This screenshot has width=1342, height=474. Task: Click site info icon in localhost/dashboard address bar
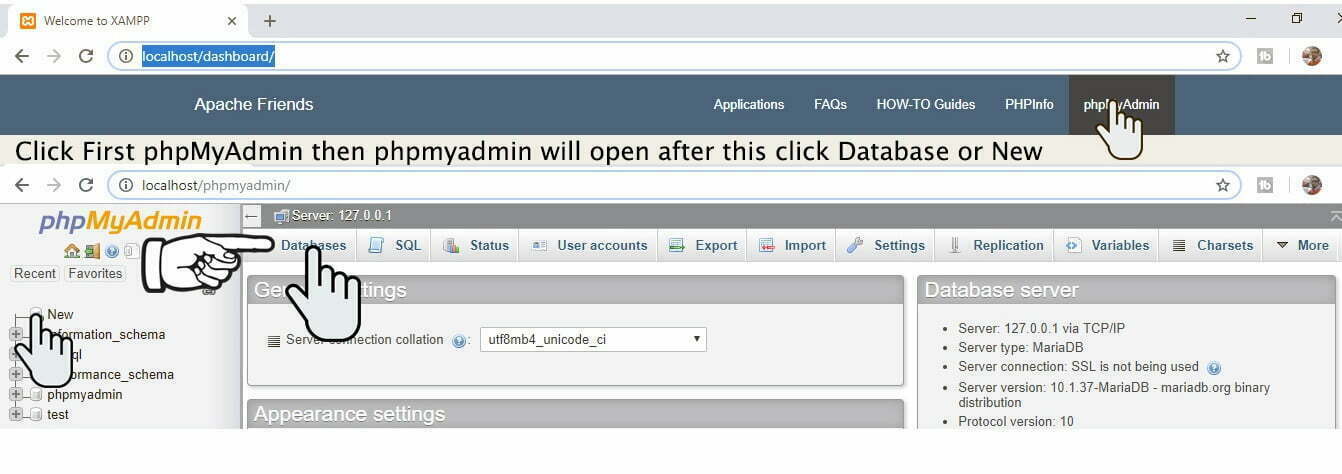pos(126,56)
